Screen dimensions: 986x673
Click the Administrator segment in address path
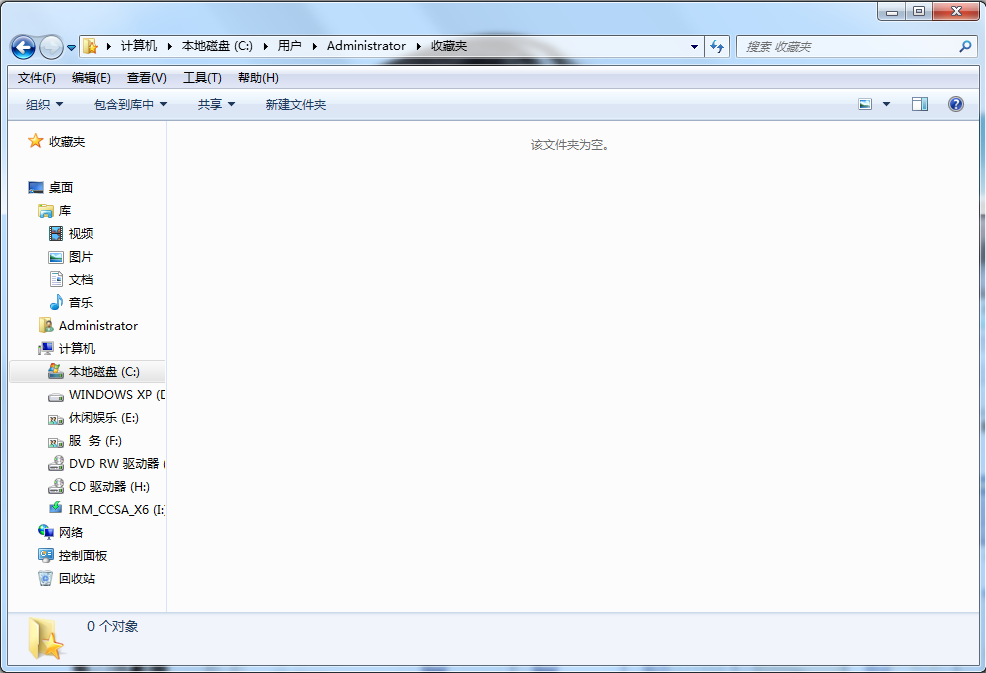tap(366, 46)
